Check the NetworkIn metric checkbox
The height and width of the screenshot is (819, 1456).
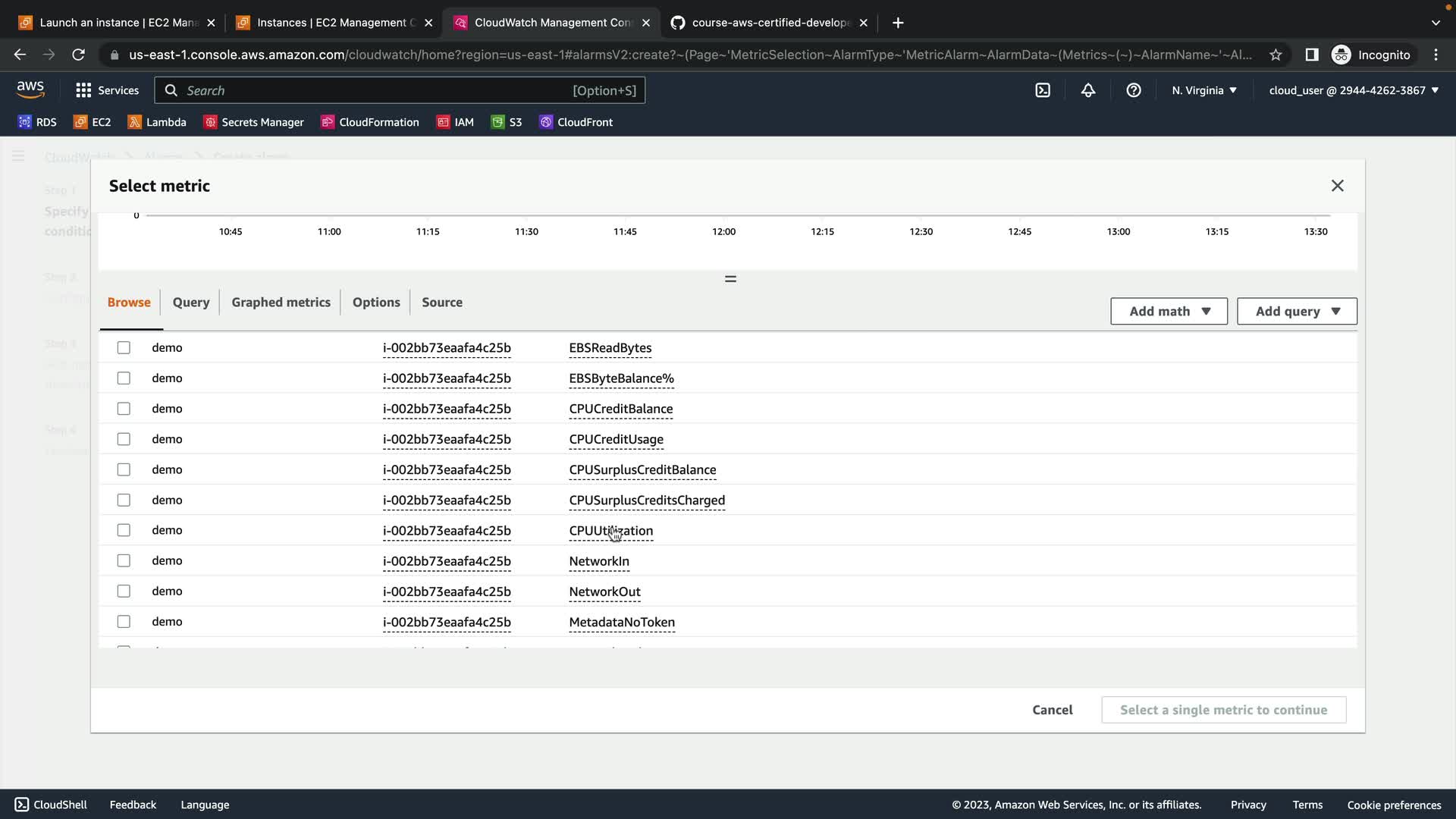tap(124, 560)
